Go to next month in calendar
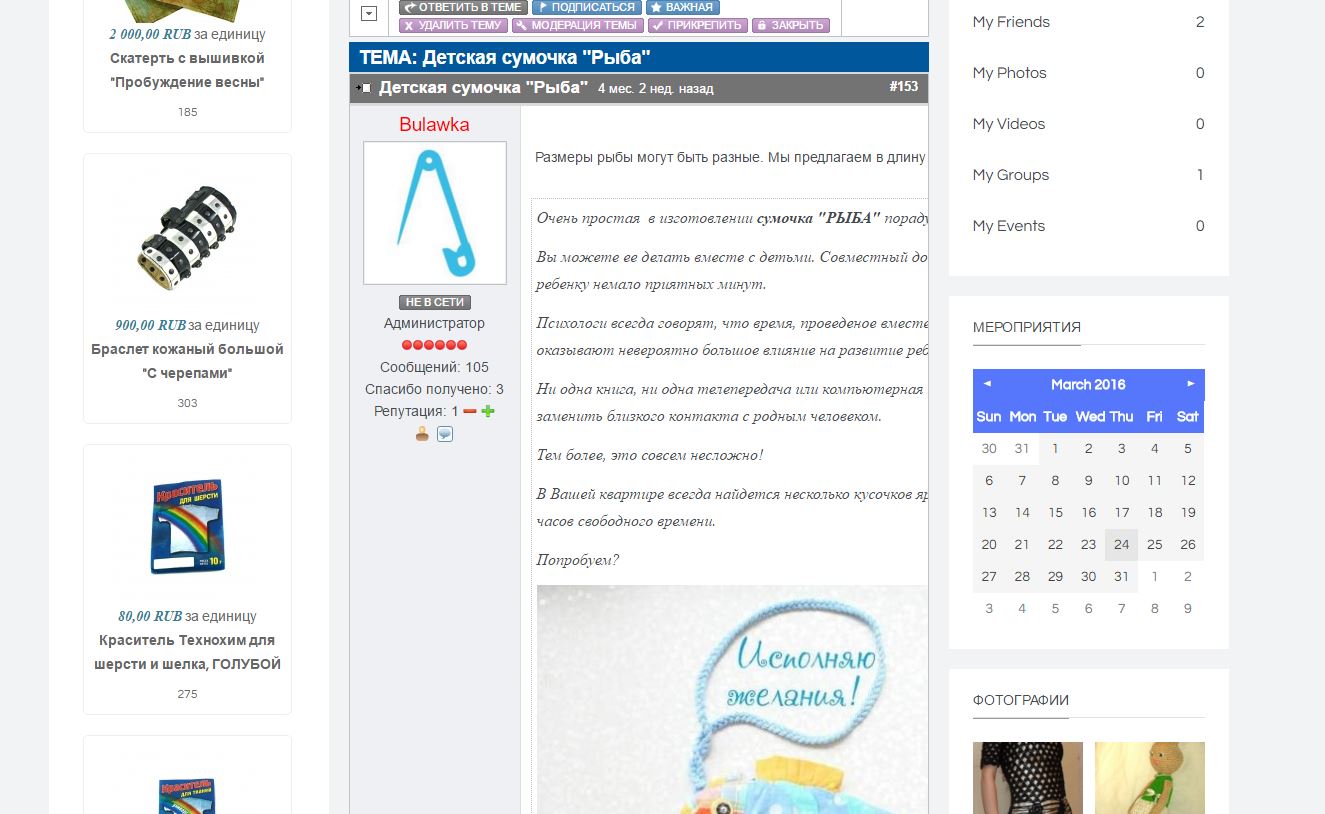The width and height of the screenshot is (1325, 814). (1190, 384)
